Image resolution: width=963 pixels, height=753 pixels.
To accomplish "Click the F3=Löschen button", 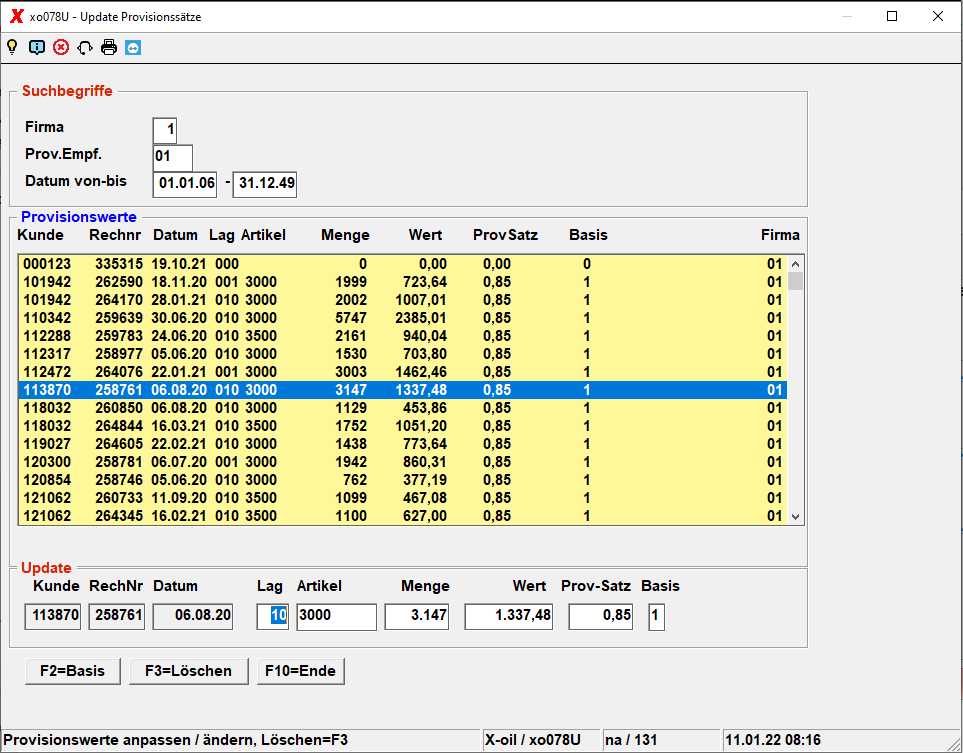I will pyautogui.click(x=189, y=671).
